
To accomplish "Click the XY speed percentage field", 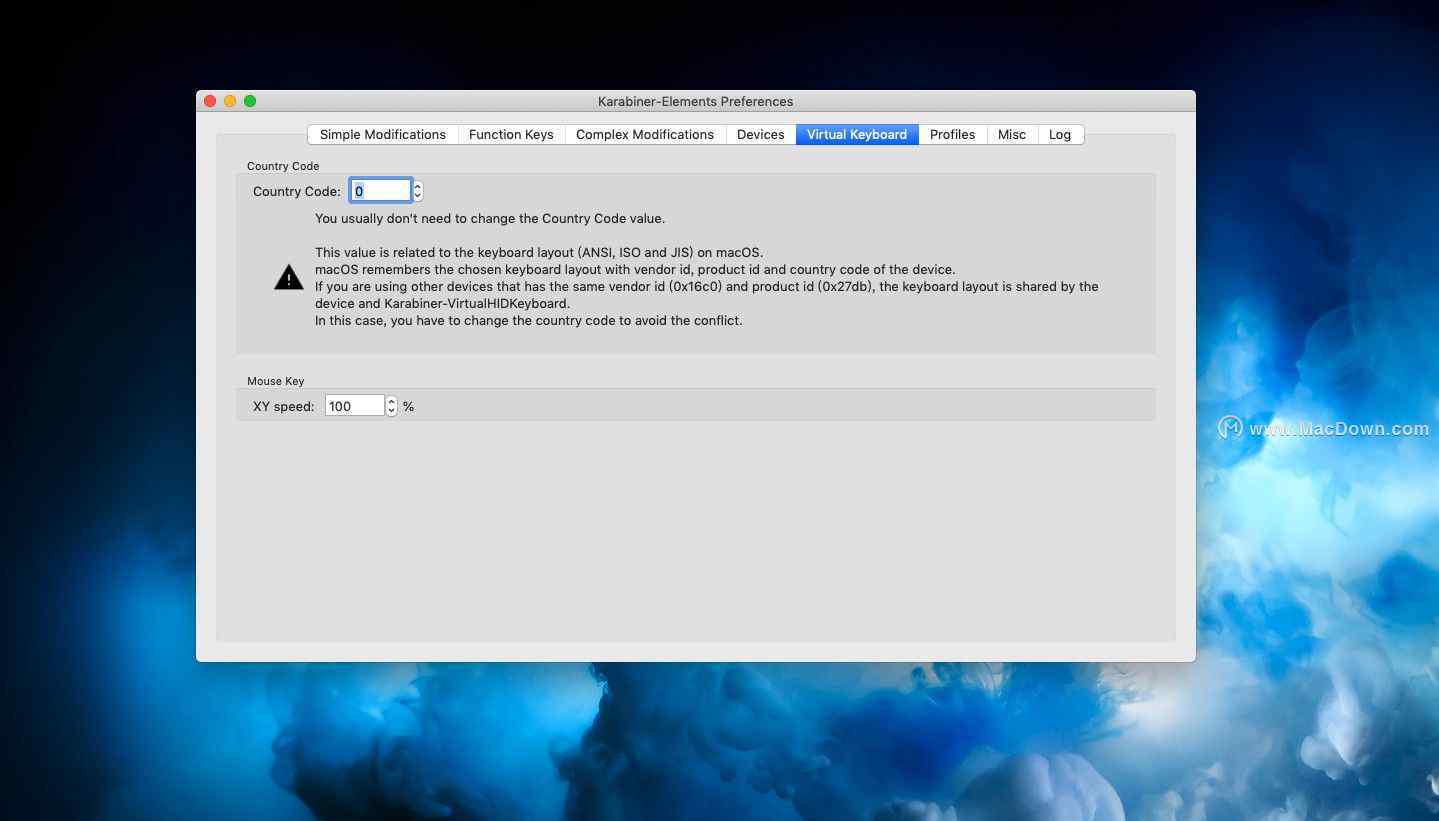I will click(x=354, y=406).
